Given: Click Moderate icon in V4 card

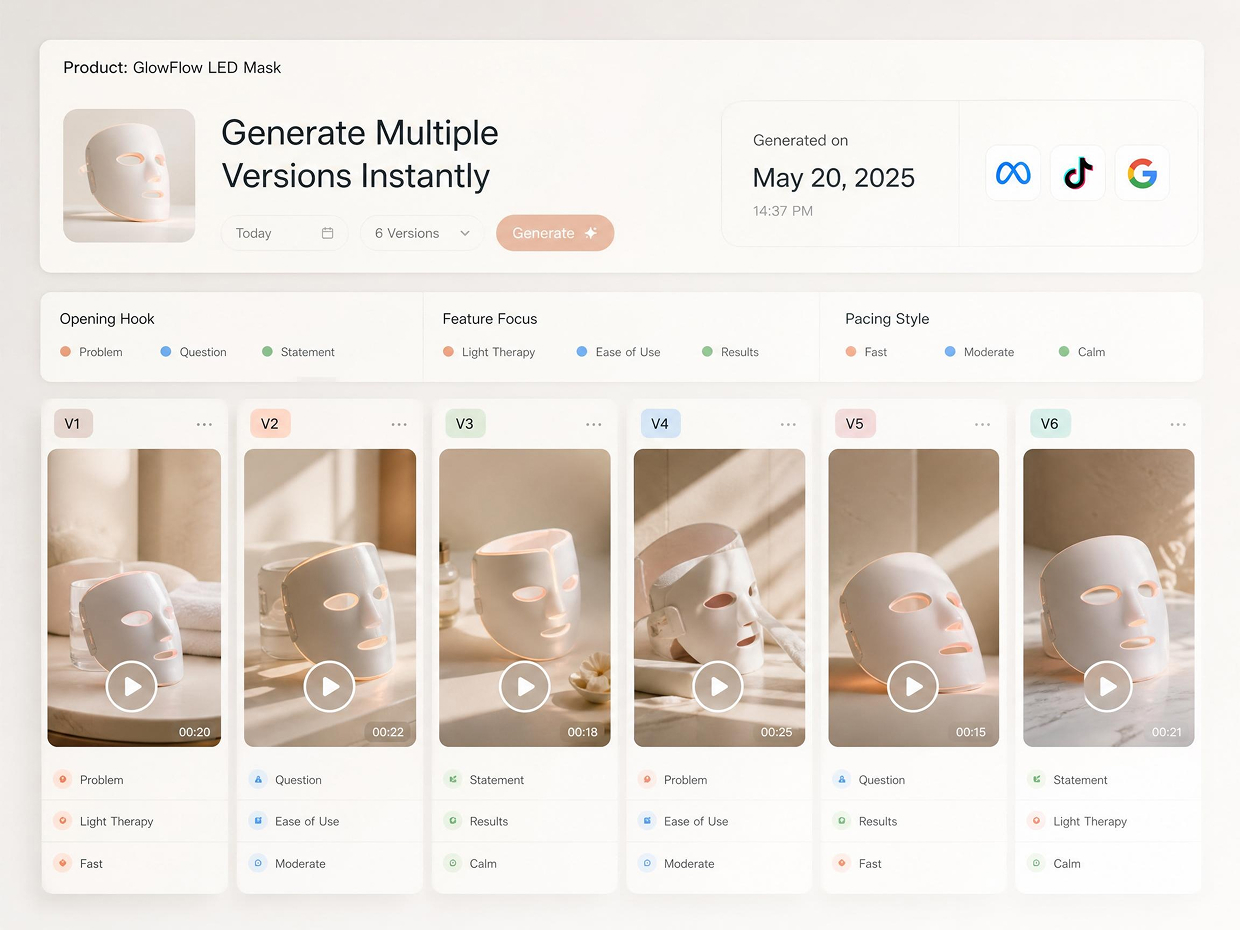Looking at the screenshot, I should pyautogui.click(x=647, y=863).
